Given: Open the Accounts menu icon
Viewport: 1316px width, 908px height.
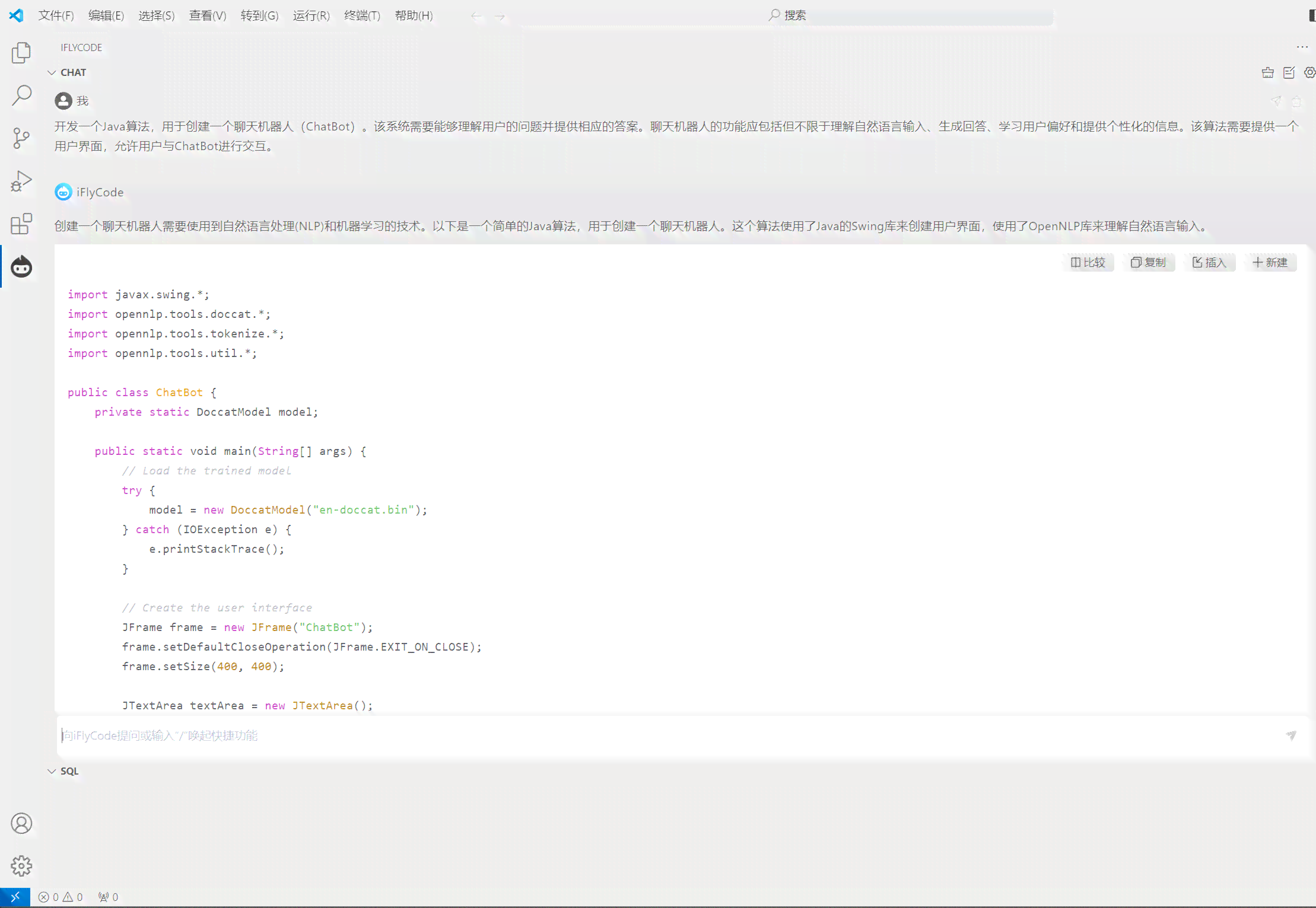Looking at the screenshot, I should 21,823.
